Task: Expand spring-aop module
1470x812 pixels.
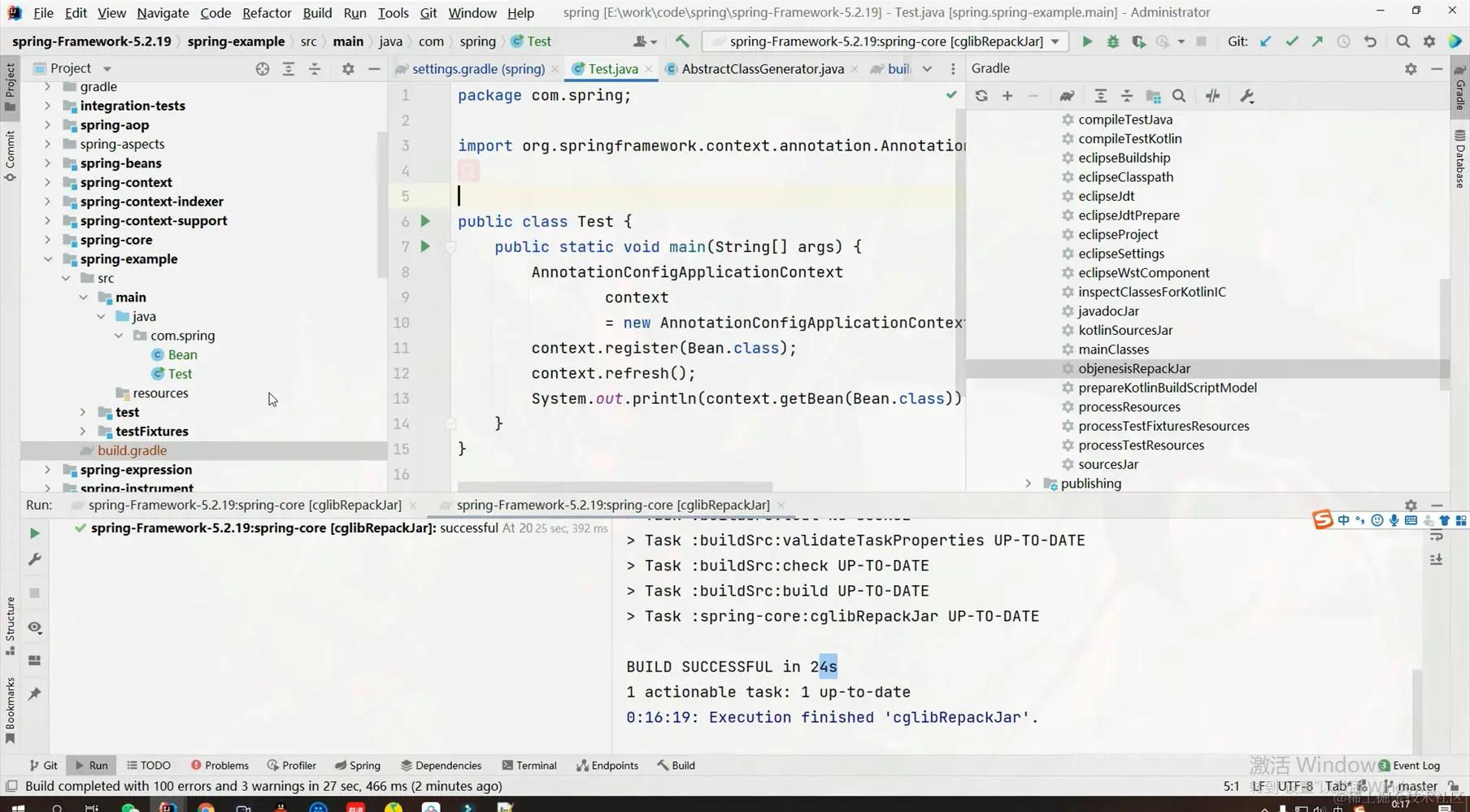Action: (x=47, y=125)
